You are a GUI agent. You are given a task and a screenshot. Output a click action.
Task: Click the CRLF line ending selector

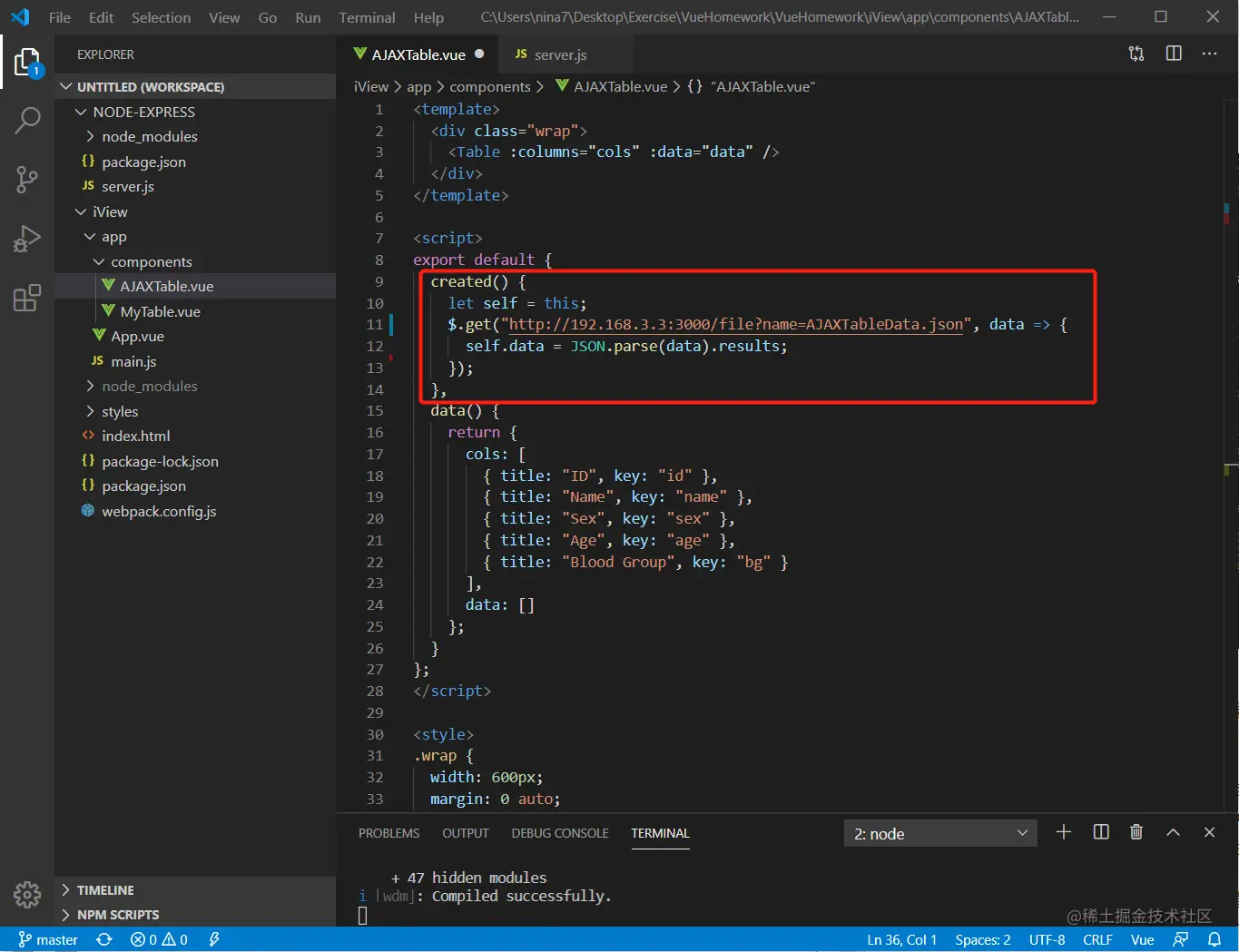1097,939
